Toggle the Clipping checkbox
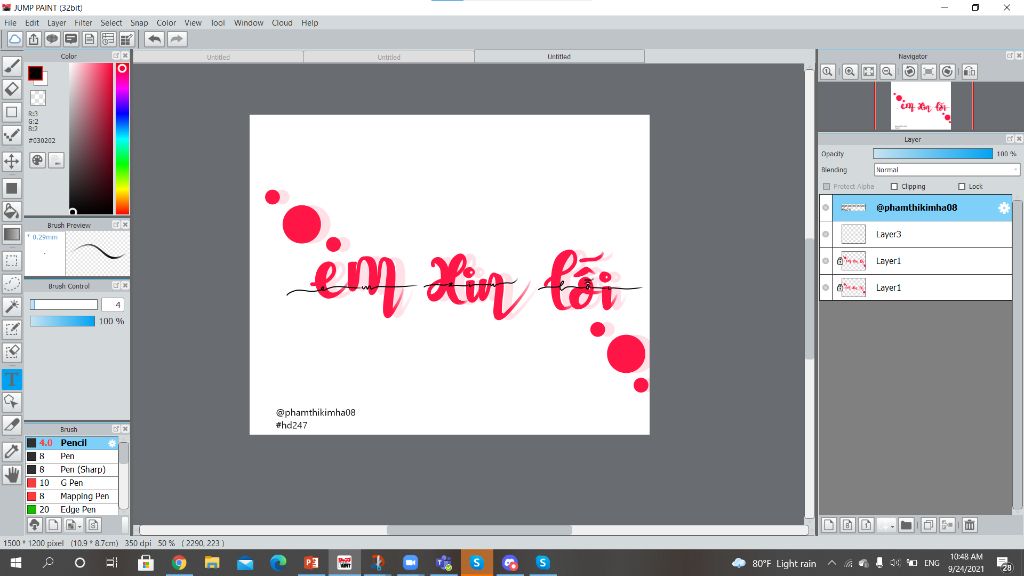This screenshot has height=576, width=1024. point(895,187)
